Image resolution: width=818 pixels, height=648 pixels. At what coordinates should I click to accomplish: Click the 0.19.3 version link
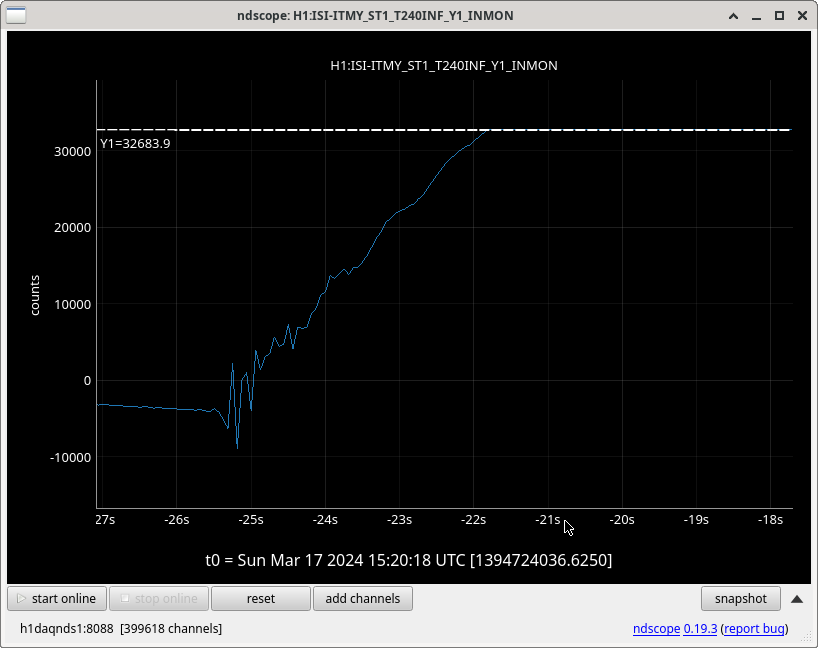700,629
